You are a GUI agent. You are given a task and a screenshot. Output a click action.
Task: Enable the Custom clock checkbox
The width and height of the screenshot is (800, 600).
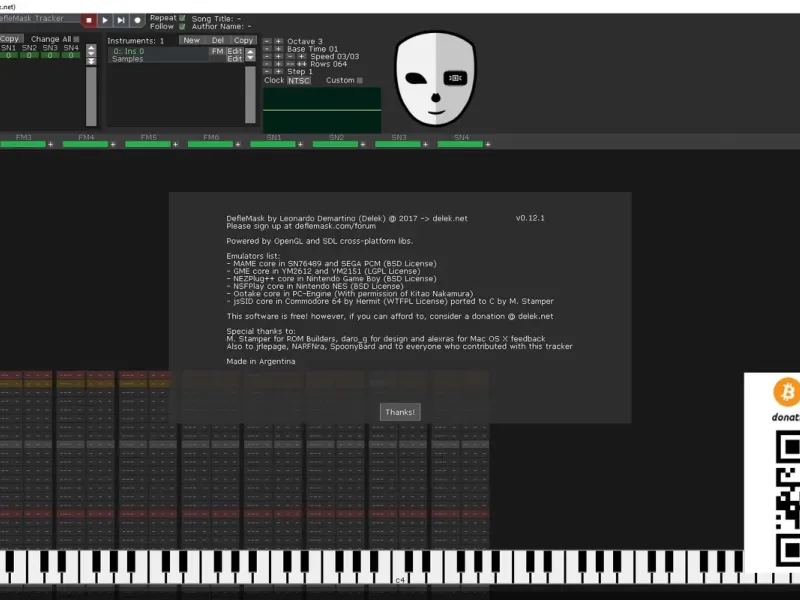point(360,81)
